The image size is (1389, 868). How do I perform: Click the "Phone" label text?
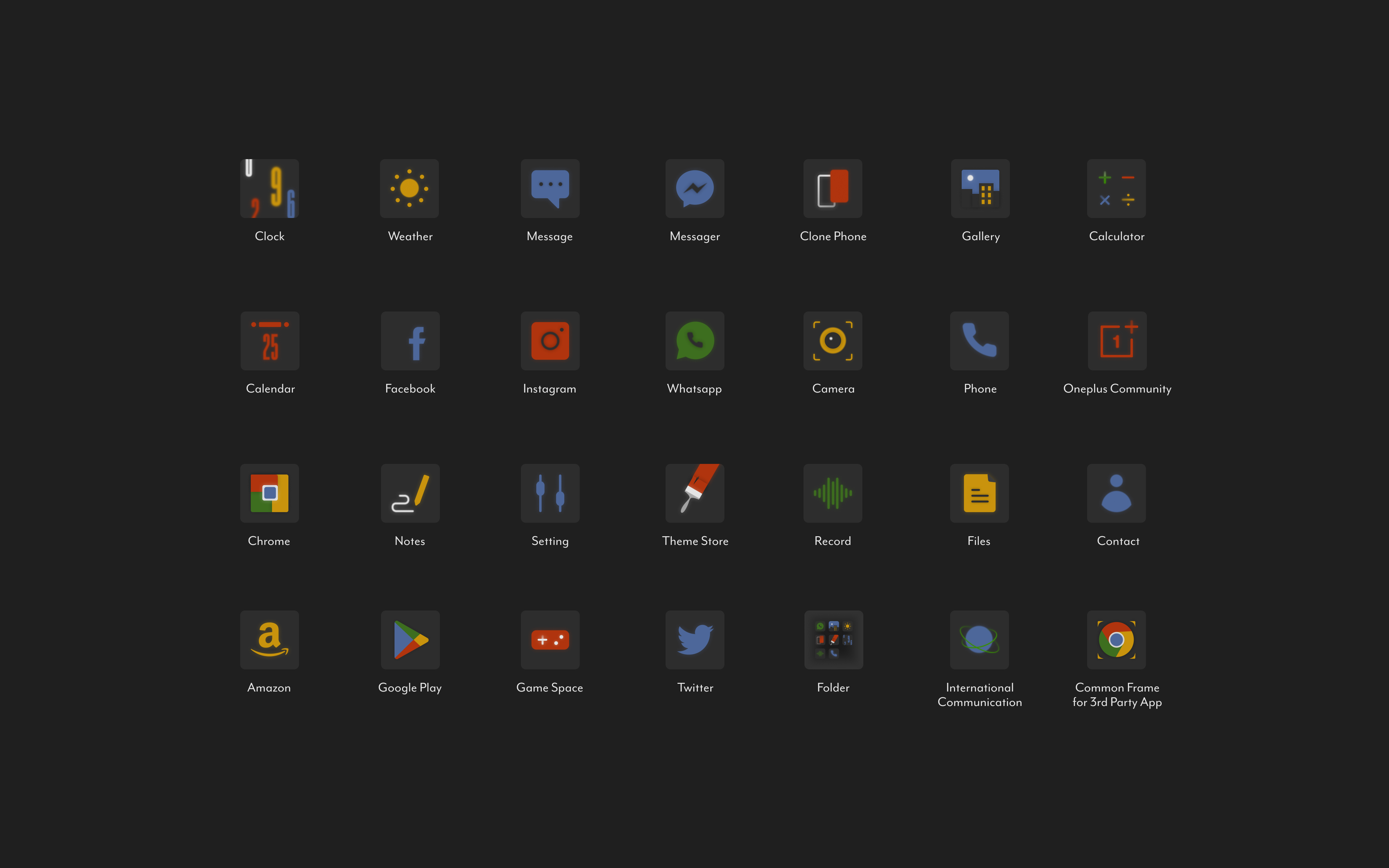pos(980,389)
